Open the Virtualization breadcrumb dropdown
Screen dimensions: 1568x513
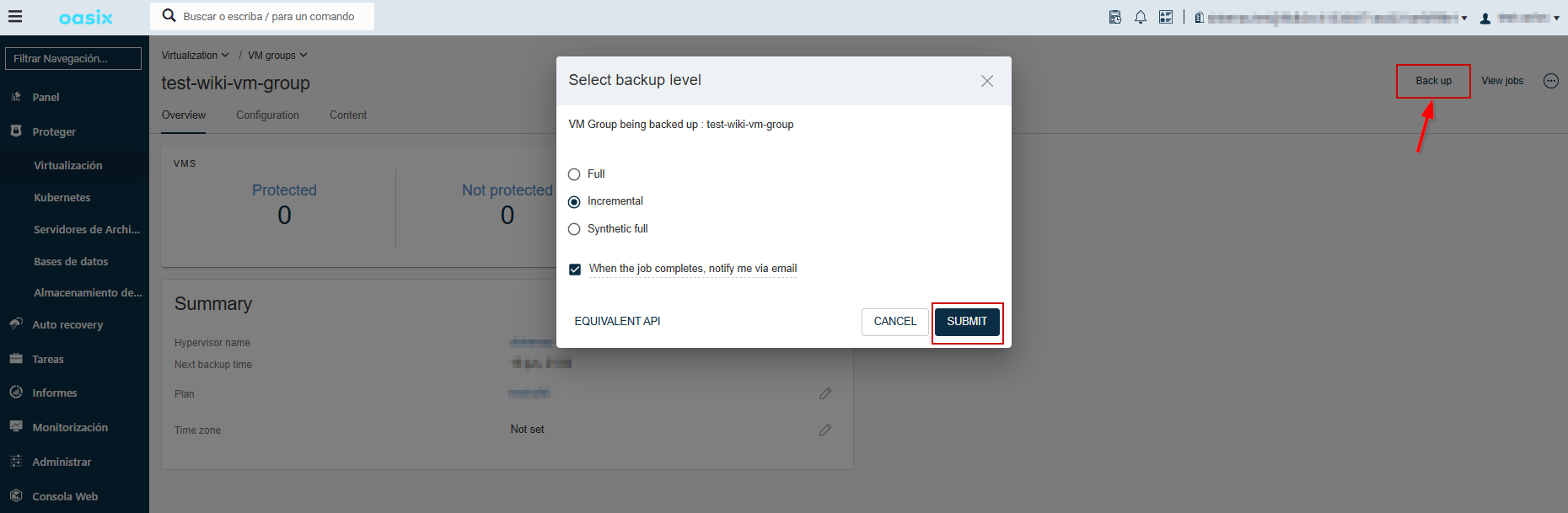(x=195, y=55)
